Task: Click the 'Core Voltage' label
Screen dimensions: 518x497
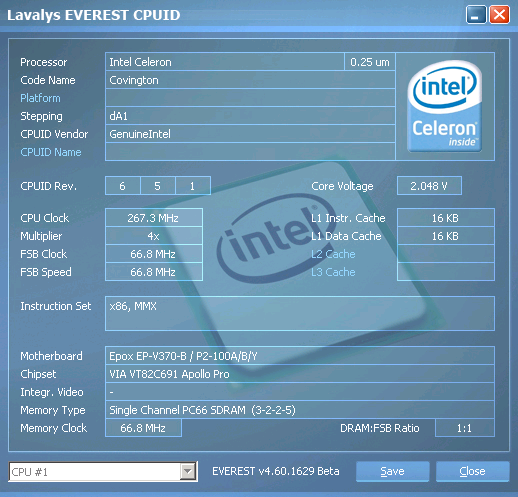Action: coord(342,186)
